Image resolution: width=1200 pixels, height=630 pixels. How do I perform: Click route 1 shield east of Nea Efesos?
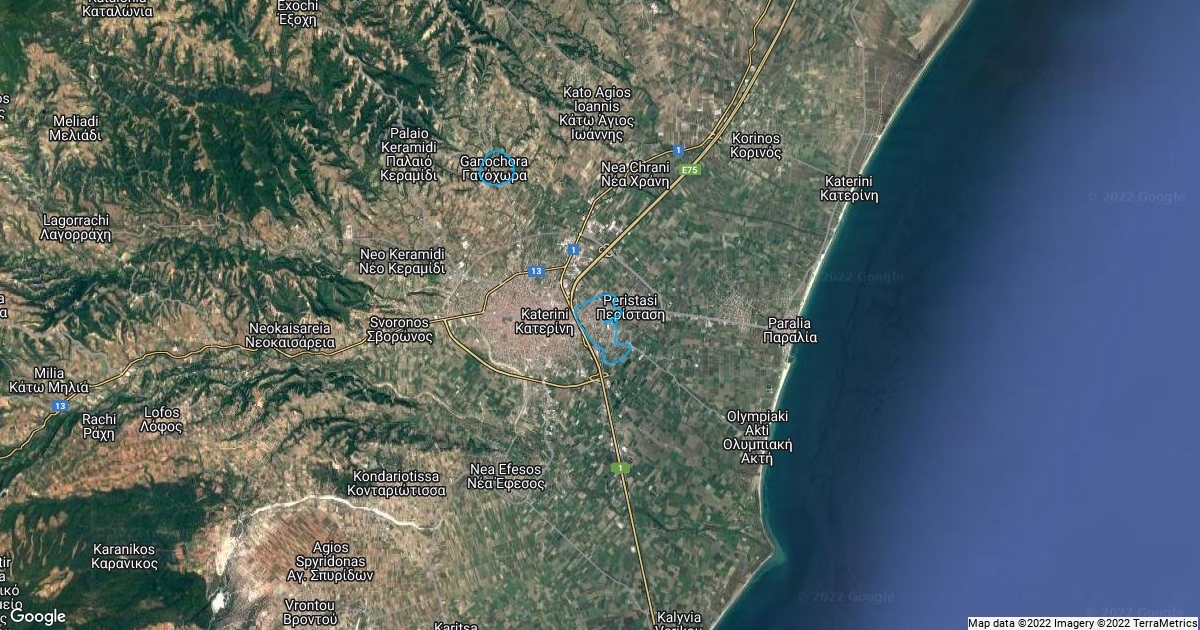click(x=621, y=468)
